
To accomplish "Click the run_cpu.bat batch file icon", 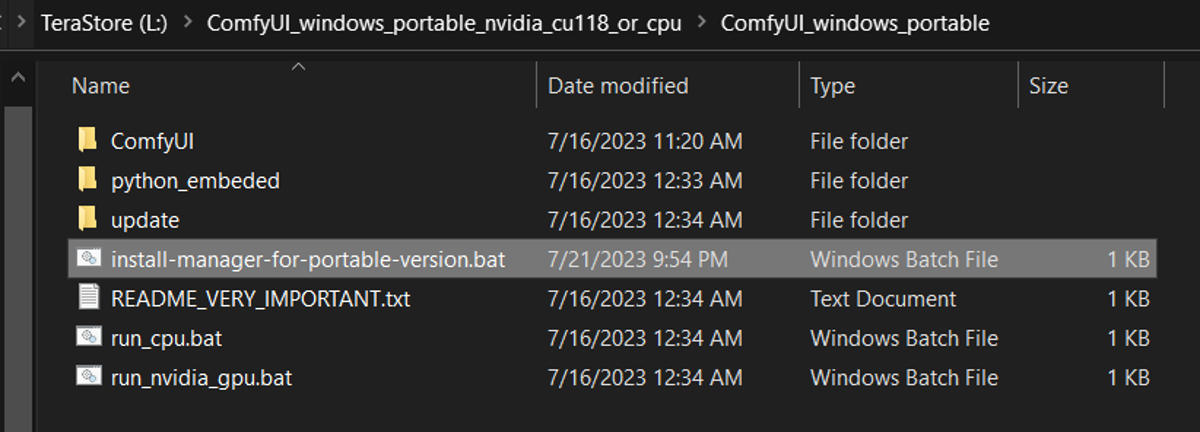I will coord(89,338).
